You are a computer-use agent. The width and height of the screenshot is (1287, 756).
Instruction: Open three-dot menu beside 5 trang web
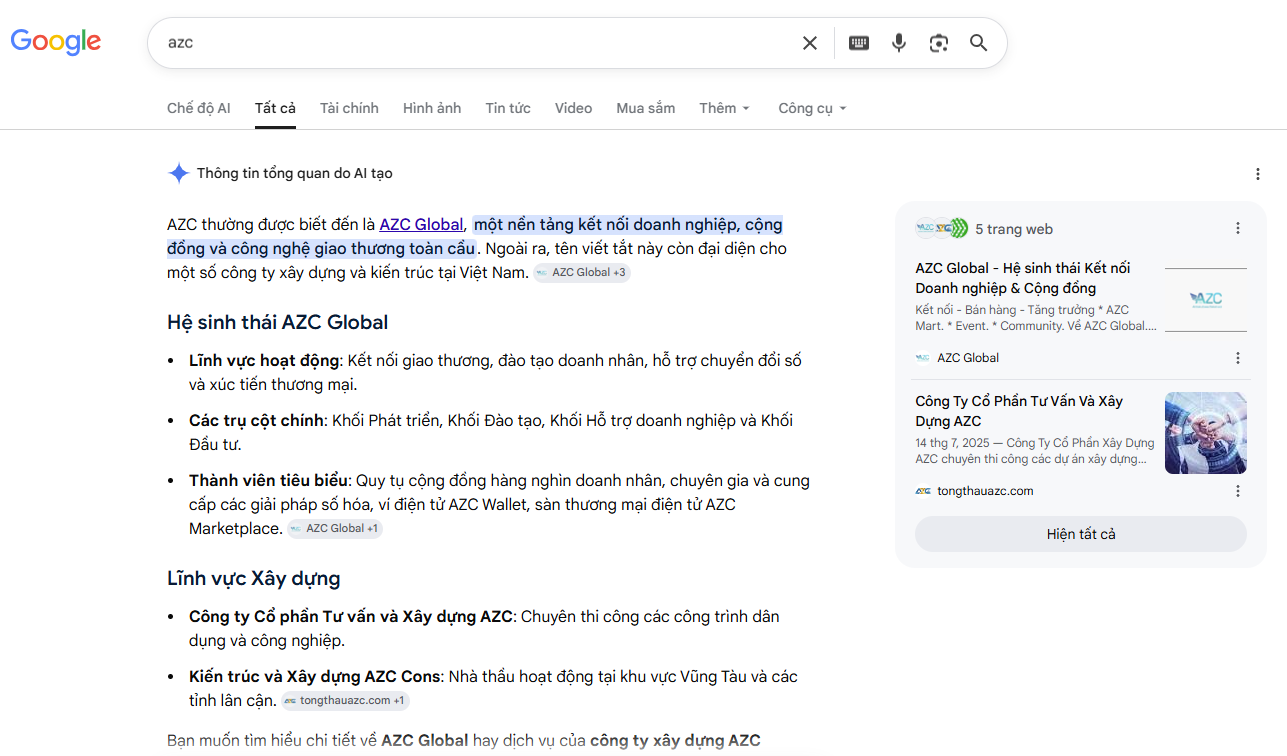(1238, 228)
